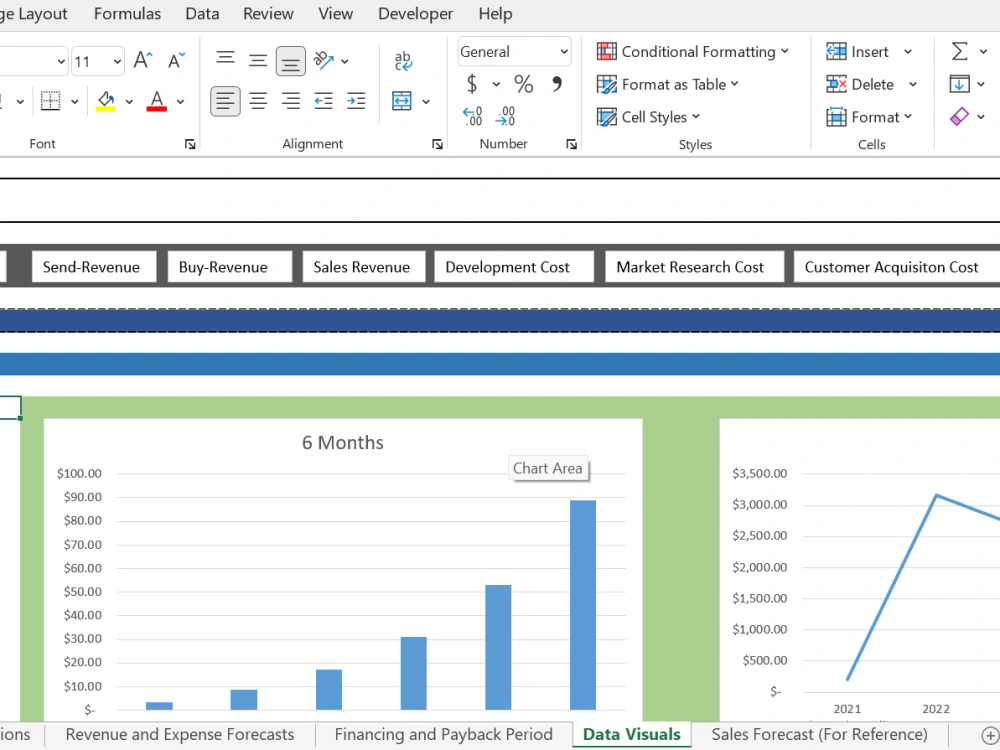The width and height of the screenshot is (1000, 750).
Task: Toggle center alignment button
Action: pyautogui.click(x=258, y=101)
